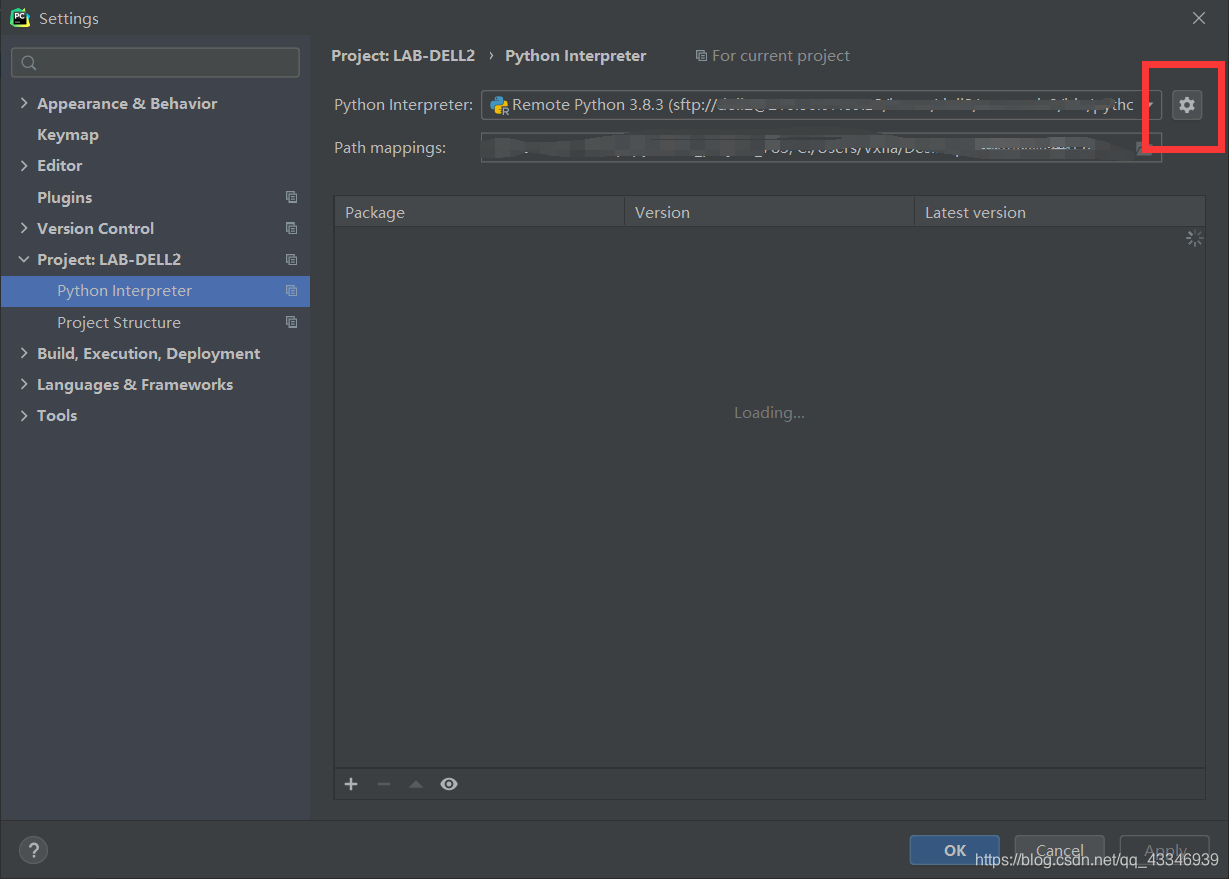The height and width of the screenshot is (879, 1229).
Task: Sort by Version column header
Action: pyautogui.click(x=770, y=212)
